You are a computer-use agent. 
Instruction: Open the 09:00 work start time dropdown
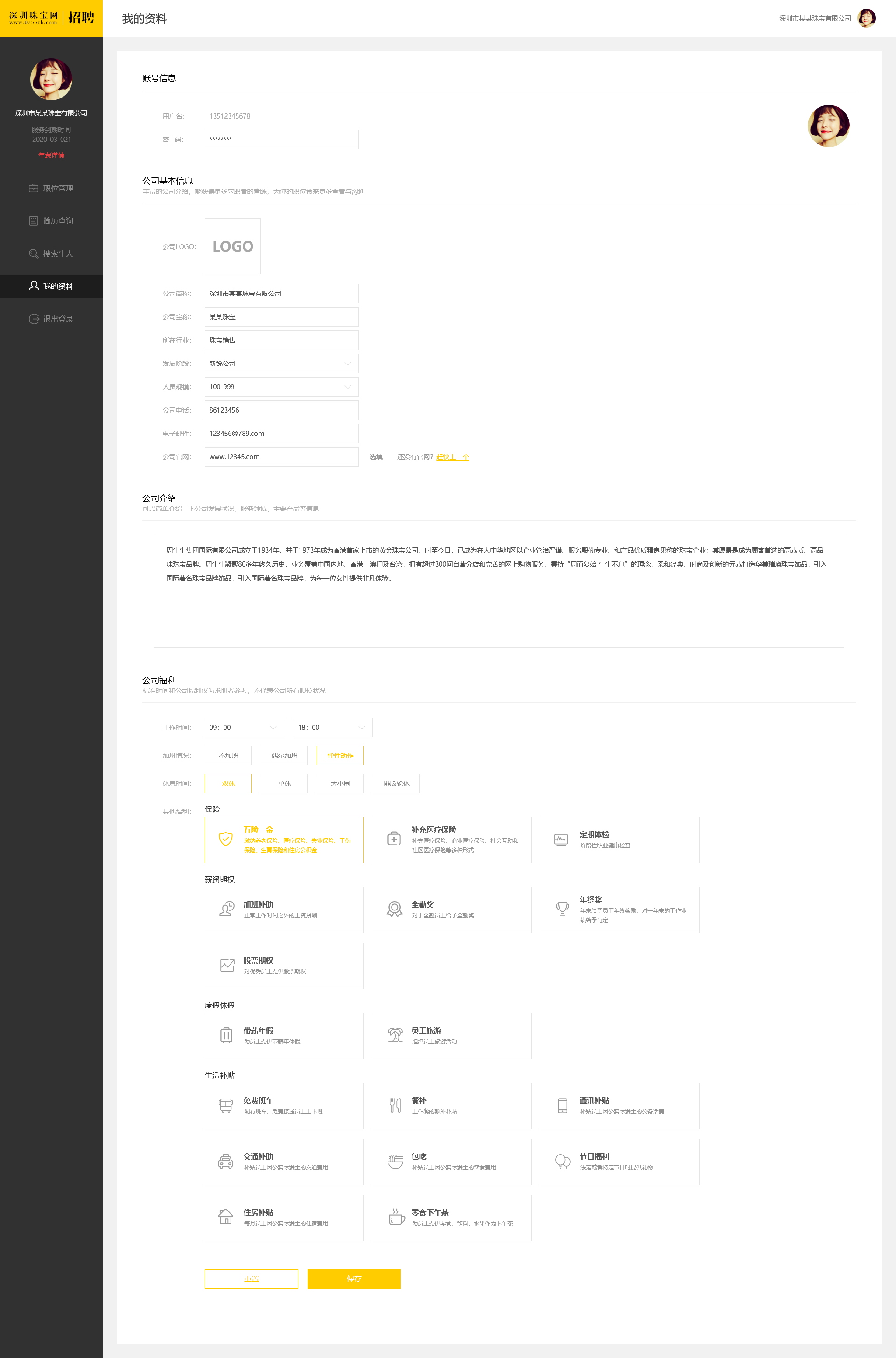coord(244,727)
